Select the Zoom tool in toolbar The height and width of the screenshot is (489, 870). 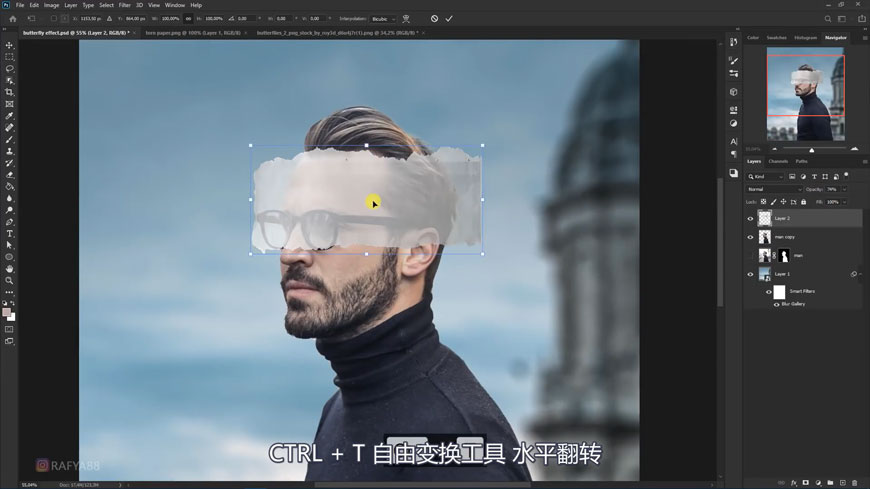point(10,281)
